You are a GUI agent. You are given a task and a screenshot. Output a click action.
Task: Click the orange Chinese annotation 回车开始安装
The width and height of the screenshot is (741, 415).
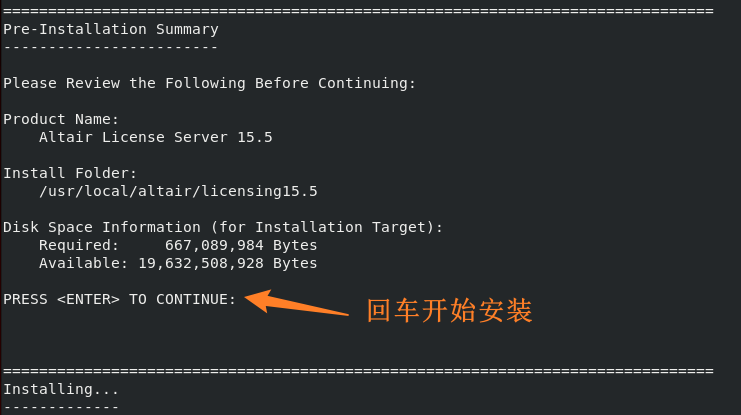(449, 311)
